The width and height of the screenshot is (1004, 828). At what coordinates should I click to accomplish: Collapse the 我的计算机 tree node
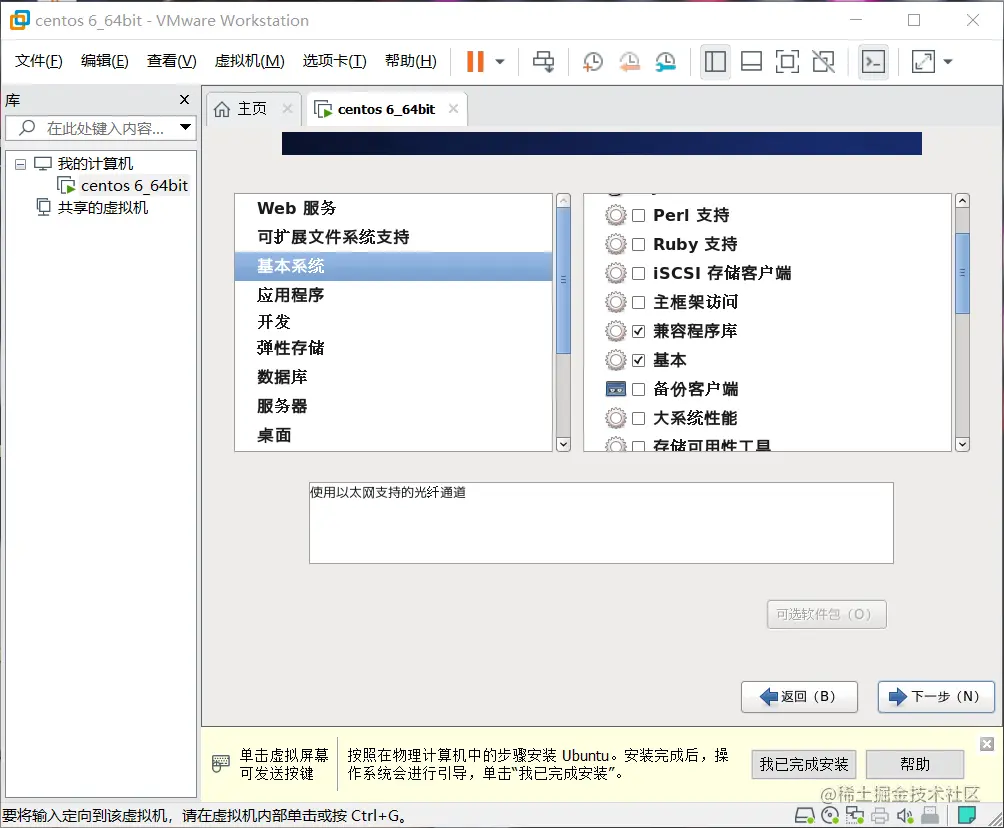[x=20, y=165]
